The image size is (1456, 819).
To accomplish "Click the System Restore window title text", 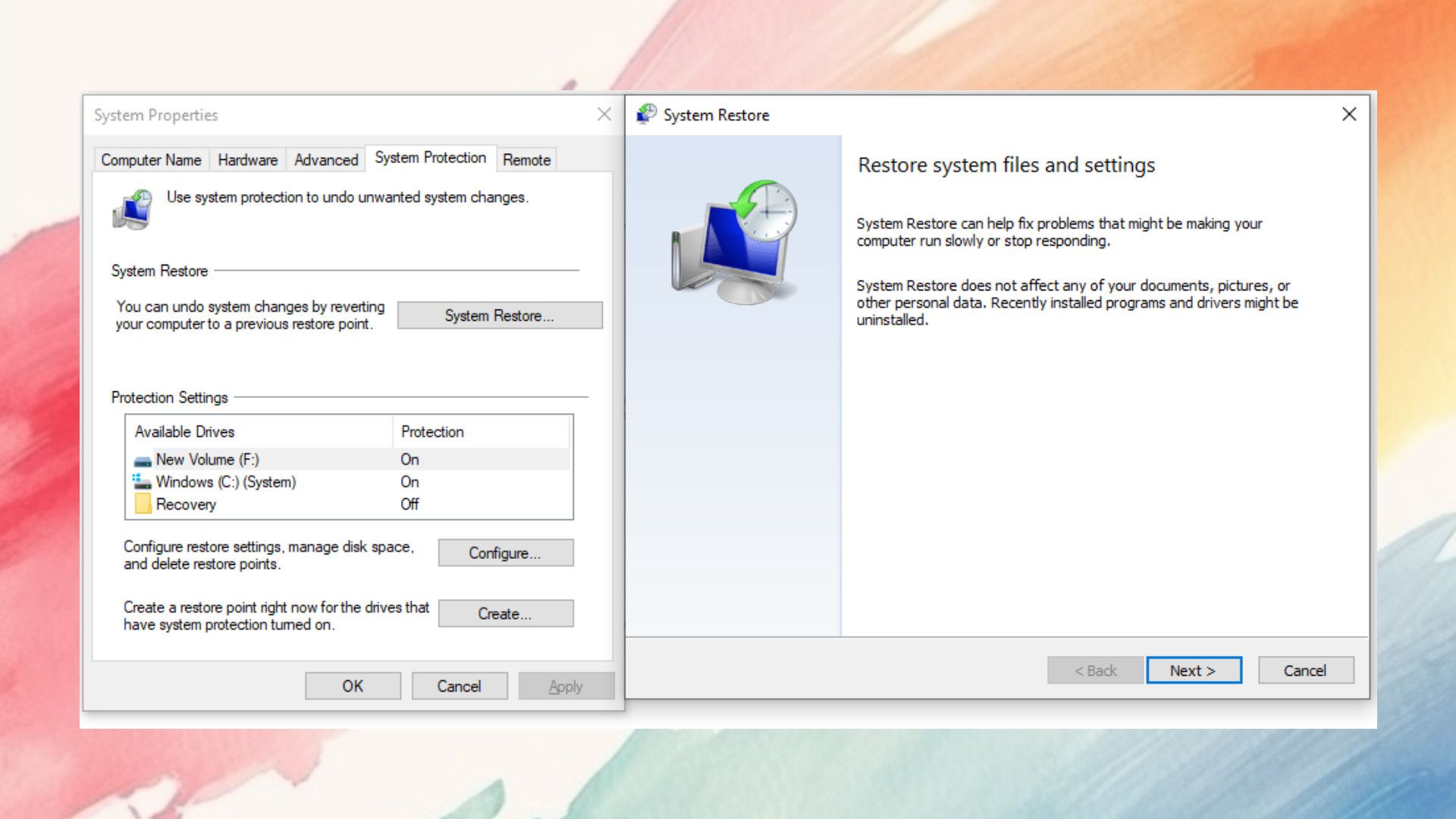I will (716, 115).
